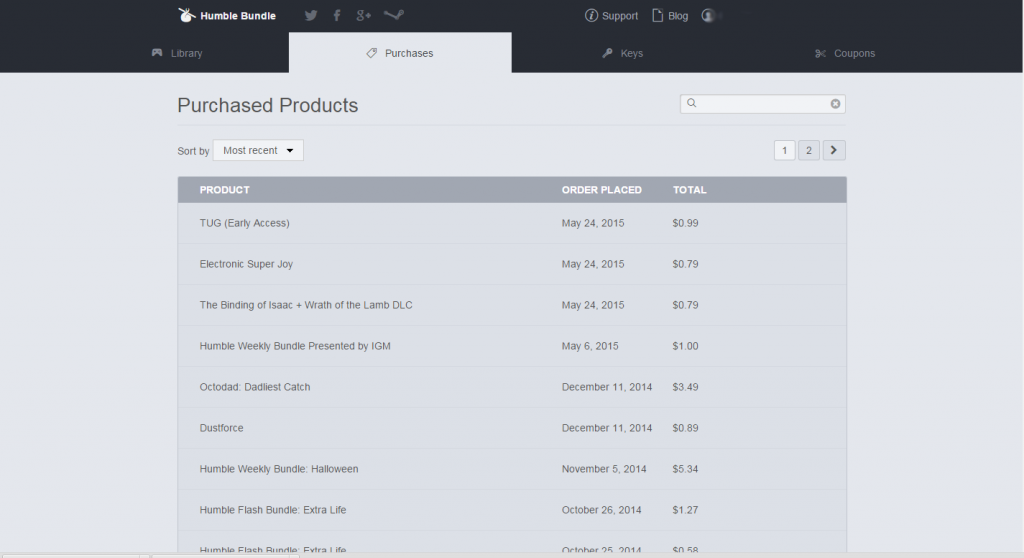
Task: Click the $0.99 total for TUG
Action: point(685,223)
